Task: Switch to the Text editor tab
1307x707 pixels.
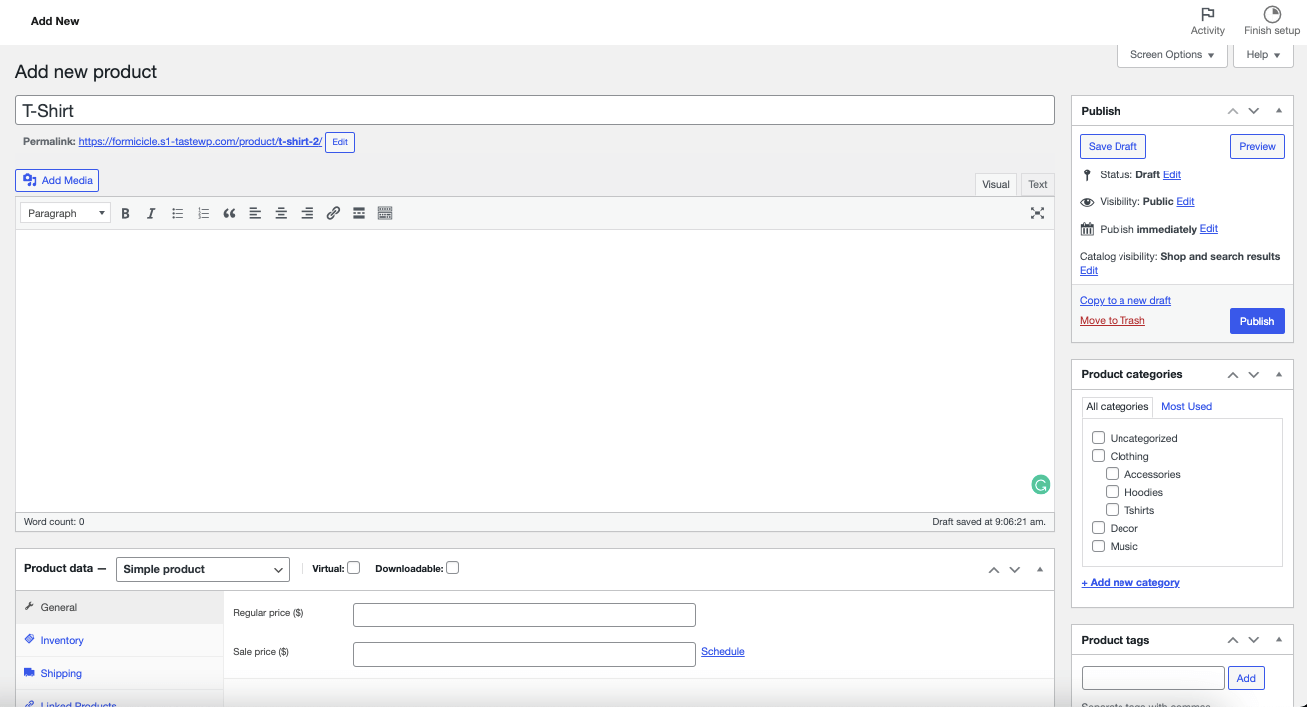Action: 1037,184
